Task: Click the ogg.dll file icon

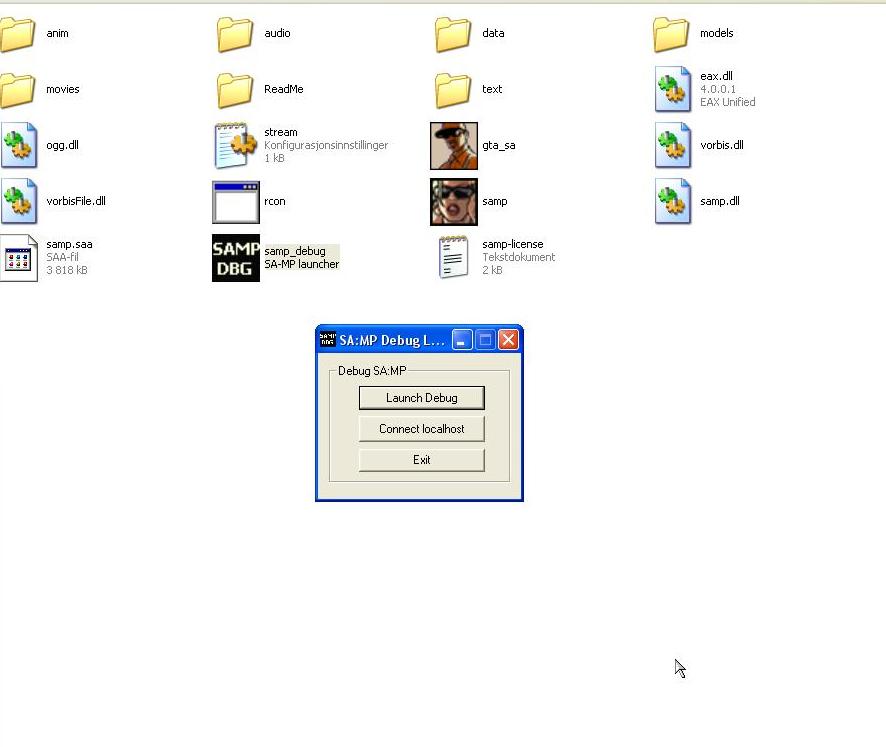Action: 19,145
